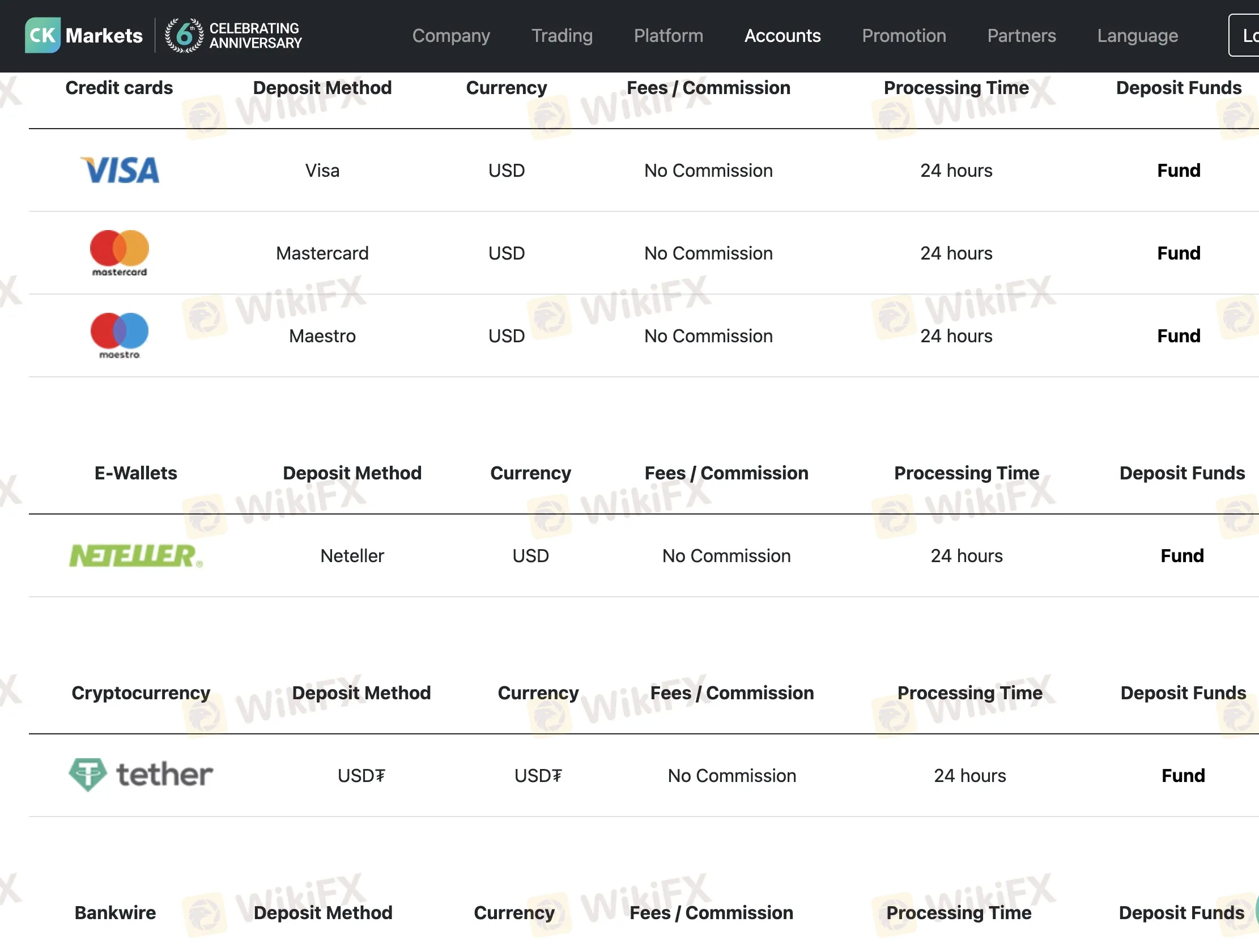Click the Tether logo
Screen dimensions: 1259x952
[x=141, y=775]
